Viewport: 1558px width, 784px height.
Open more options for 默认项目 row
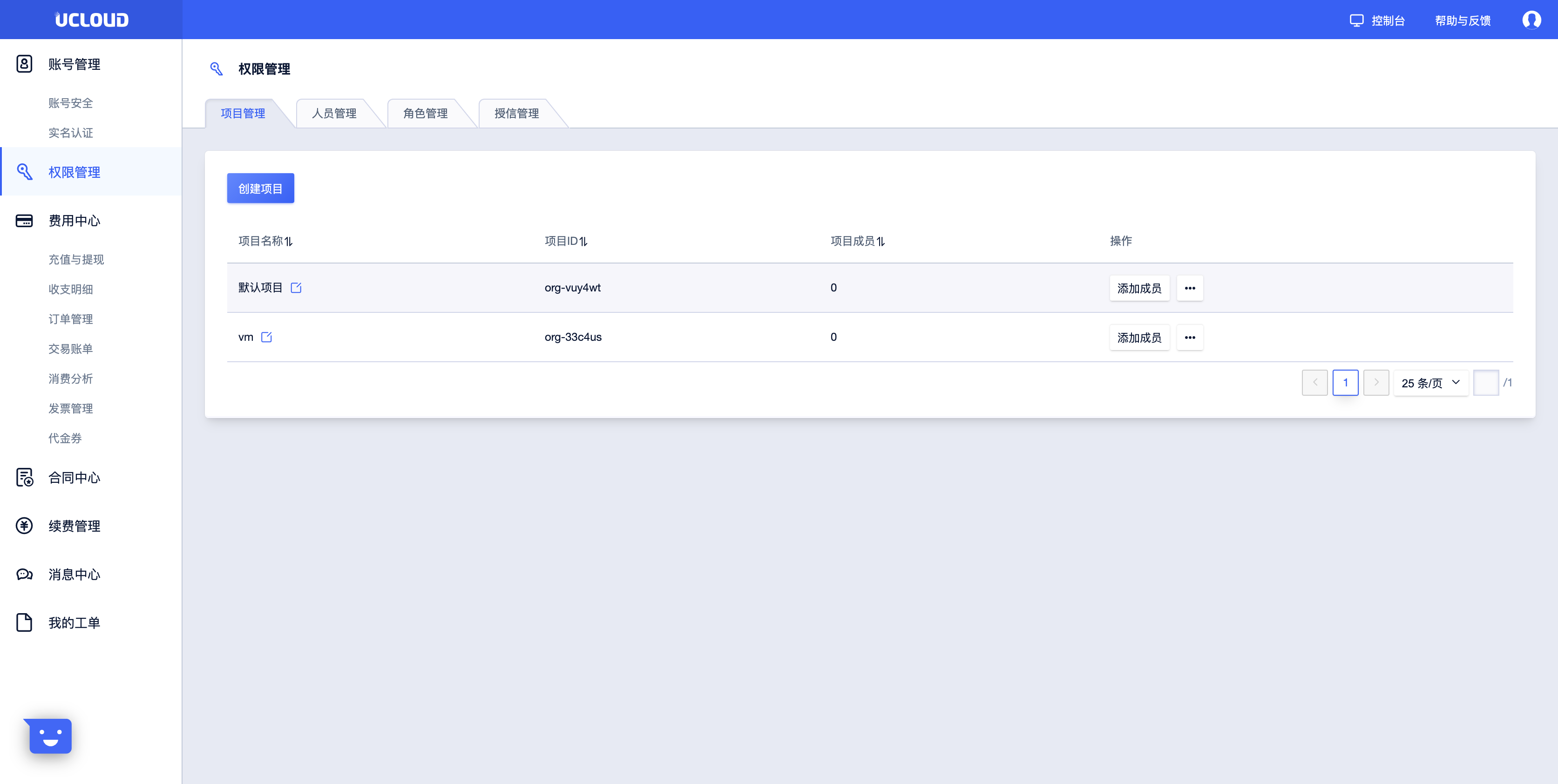click(x=1190, y=289)
